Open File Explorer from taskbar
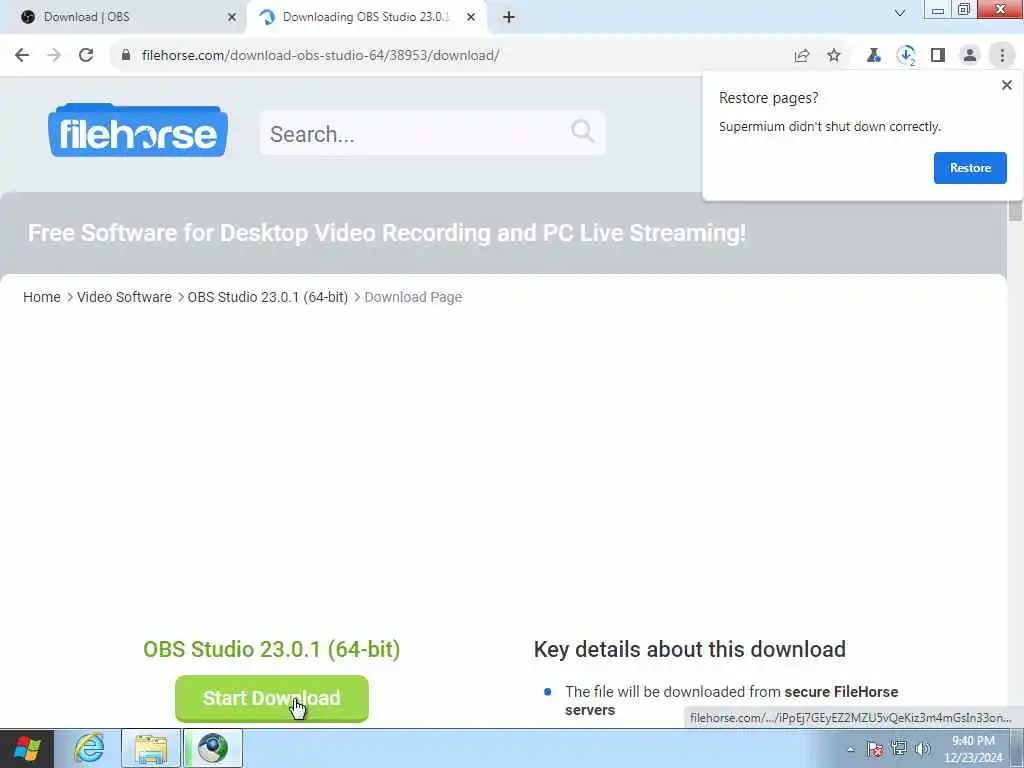The width and height of the screenshot is (1024, 768). (x=151, y=748)
